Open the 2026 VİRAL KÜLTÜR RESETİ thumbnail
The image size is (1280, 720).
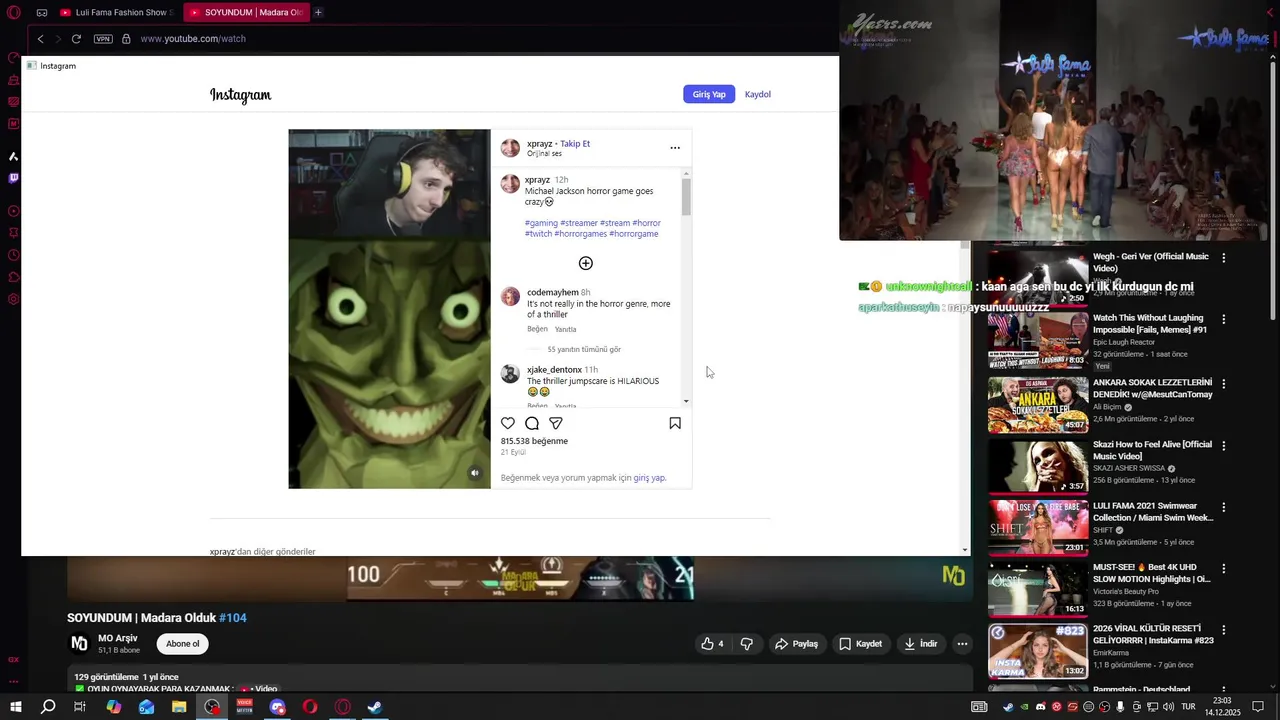1037,651
